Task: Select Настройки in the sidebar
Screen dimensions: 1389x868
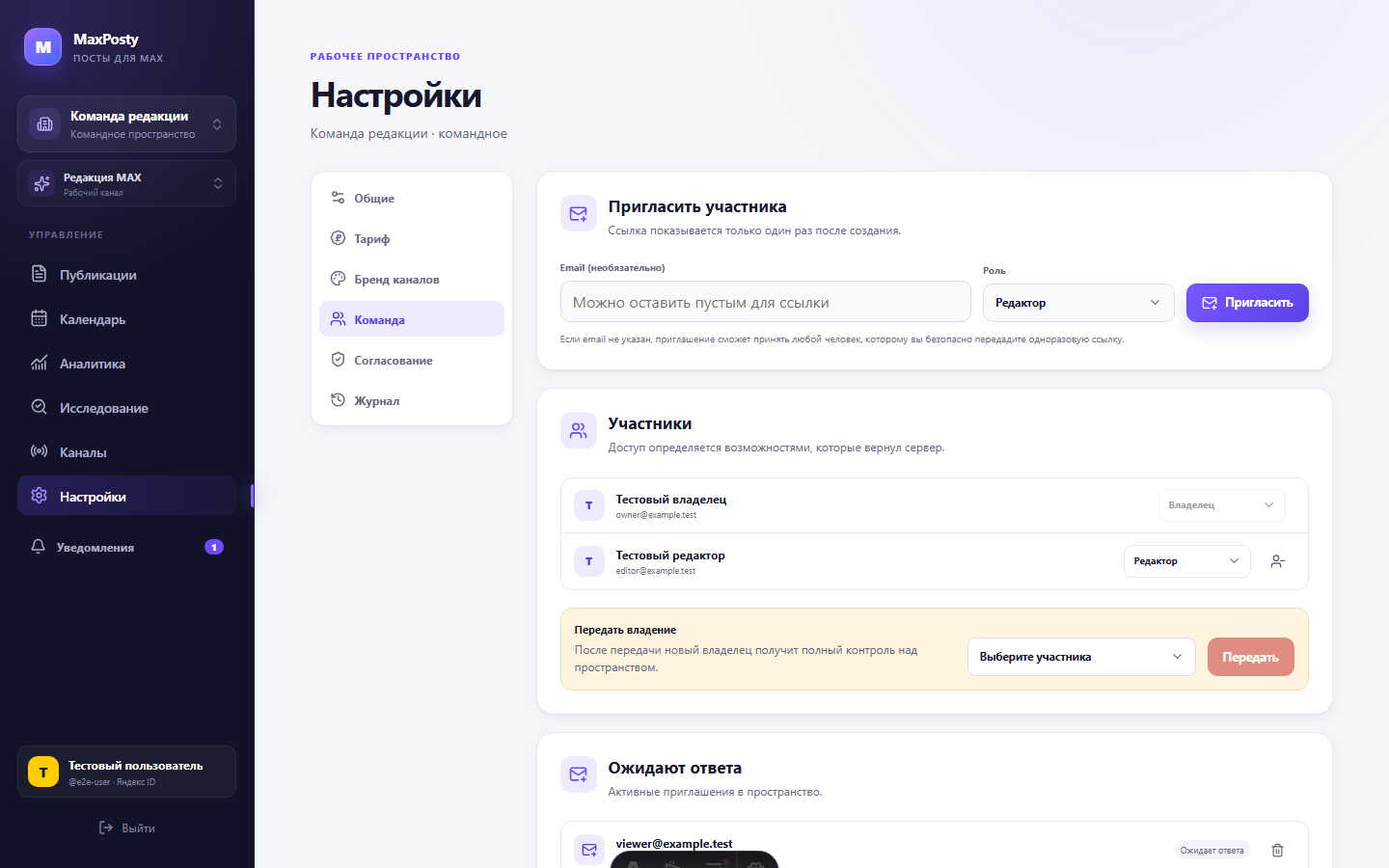Action: [126, 496]
